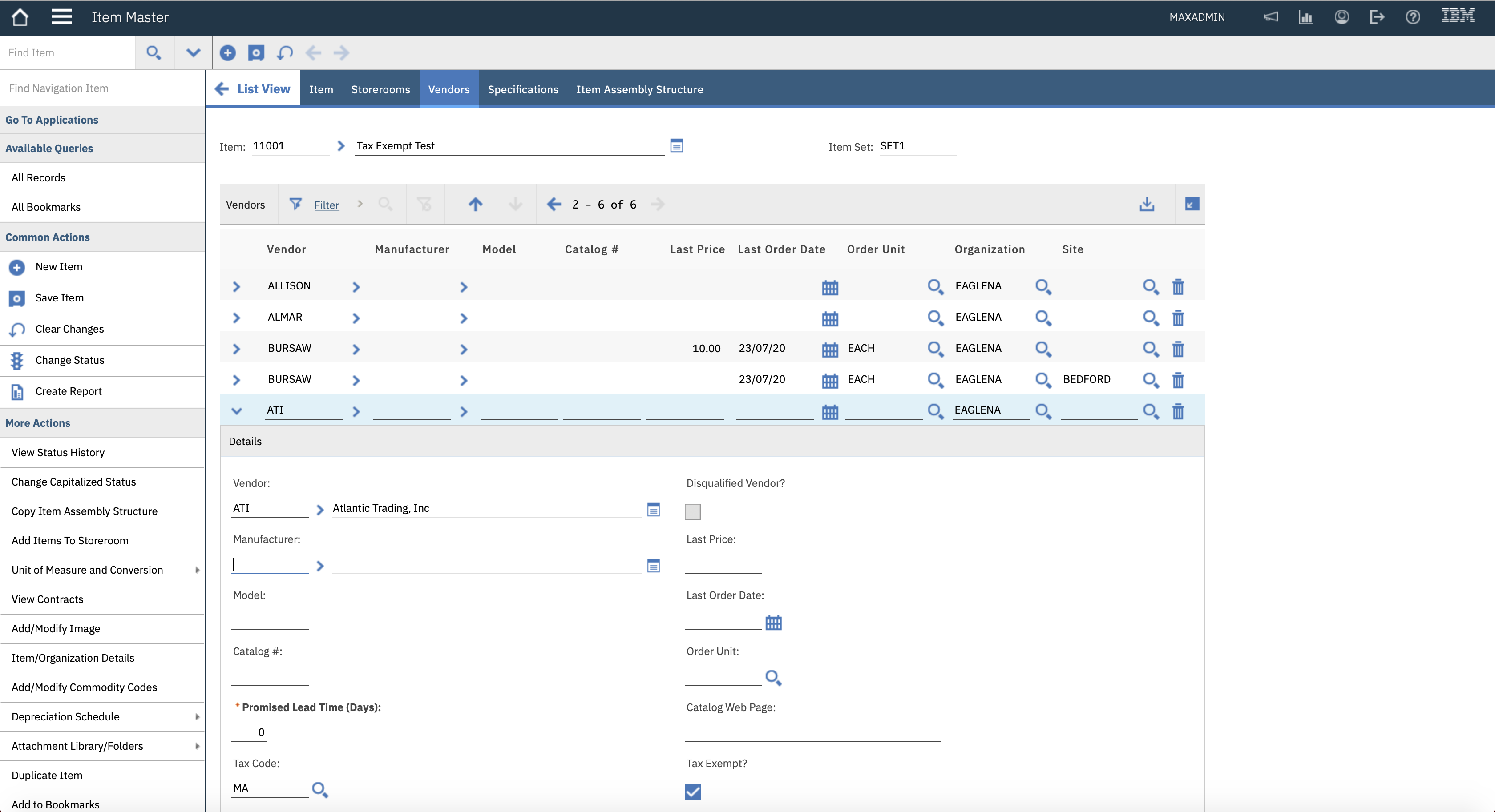Click the Save Item toolbar icon
This screenshot has height=812, width=1495.
pyautogui.click(x=256, y=53)
